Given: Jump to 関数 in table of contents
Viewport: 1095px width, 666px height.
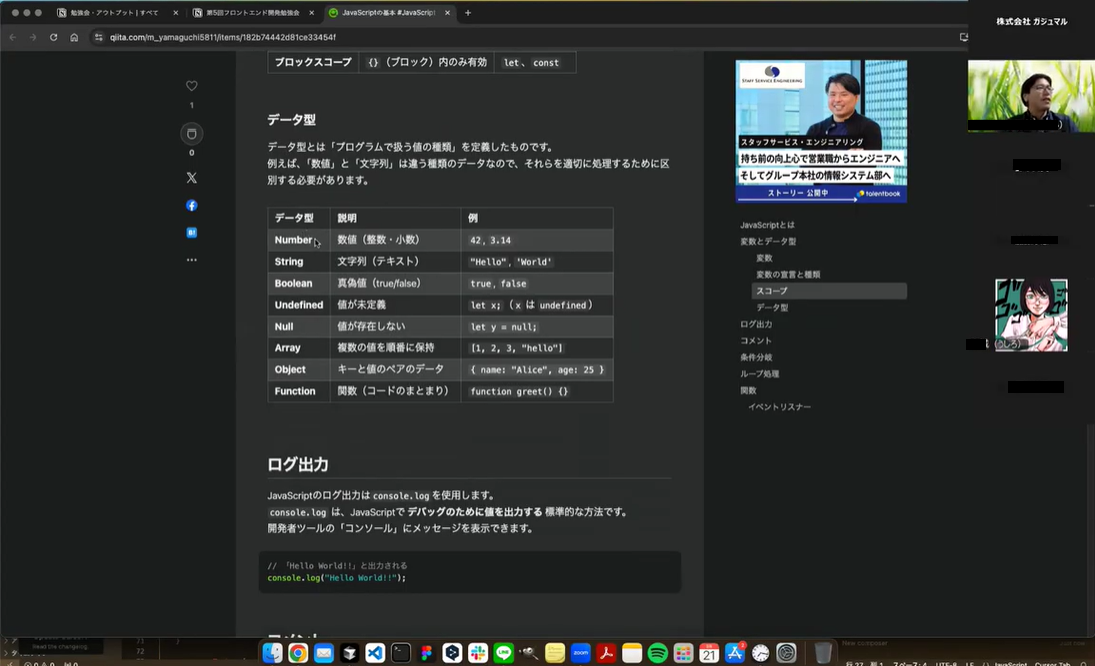Looking at the screenshot, I should pos(748,390).
